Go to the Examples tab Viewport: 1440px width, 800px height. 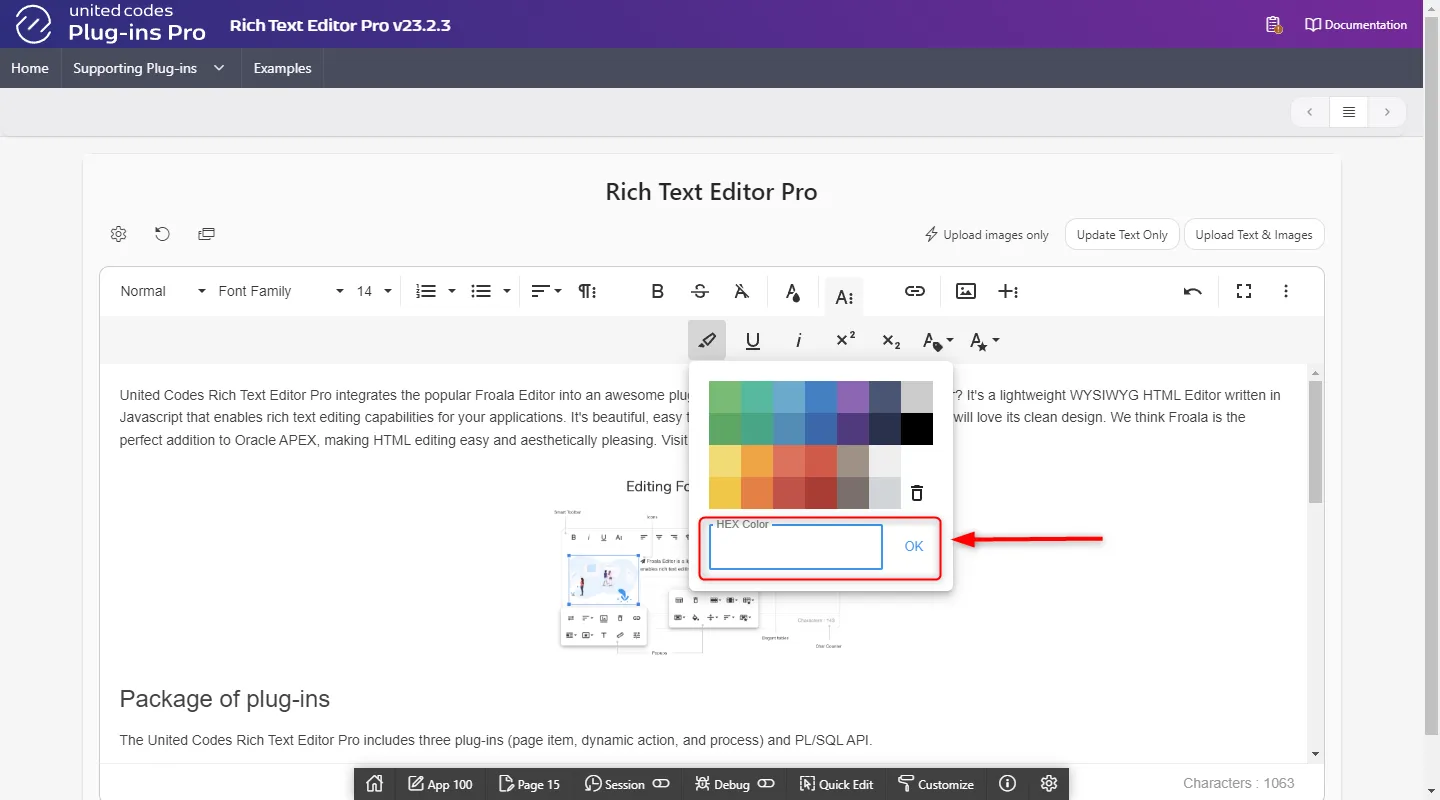[x=282, y=68]
